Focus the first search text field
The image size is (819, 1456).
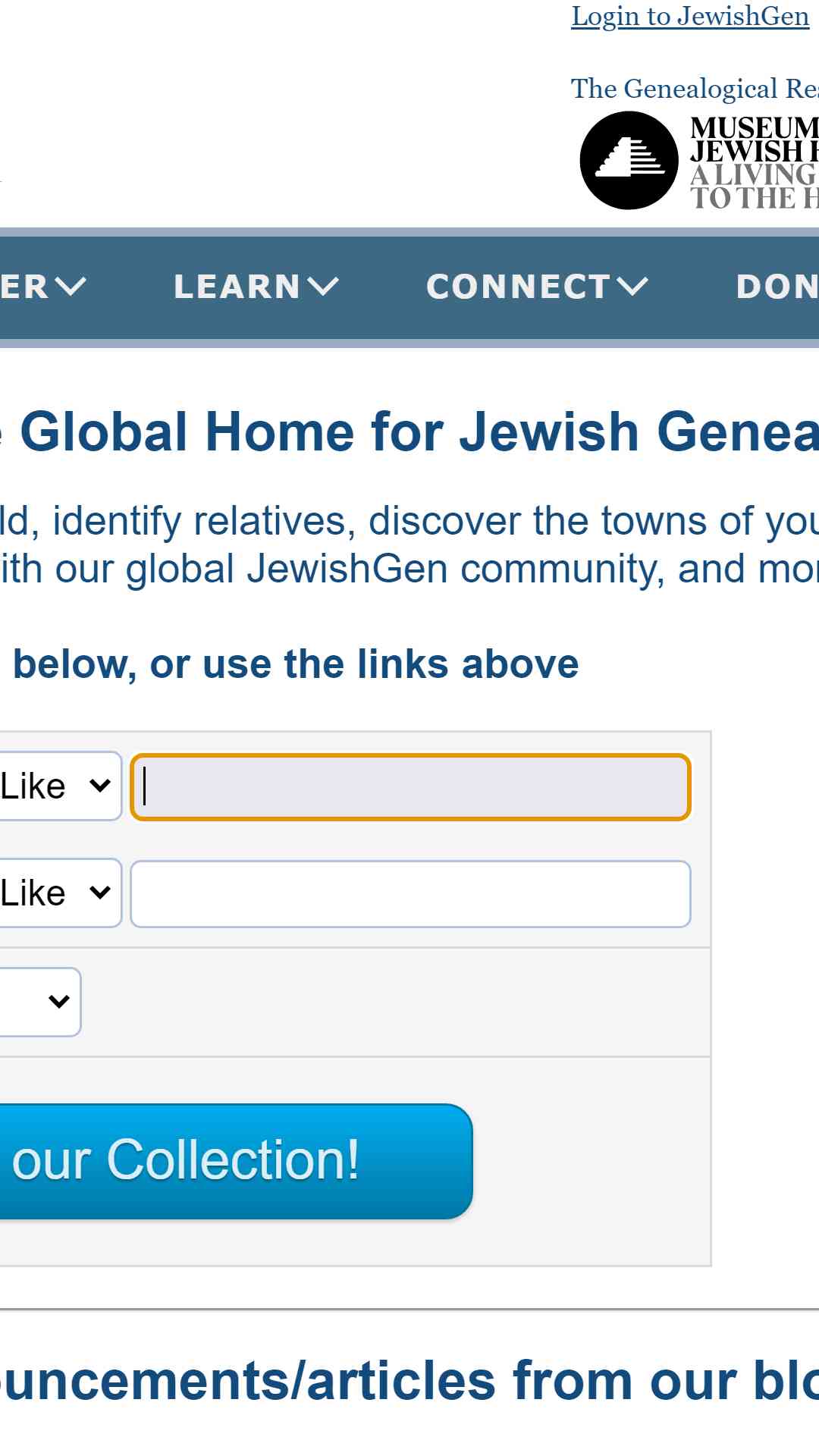click(x=410, y=787)
